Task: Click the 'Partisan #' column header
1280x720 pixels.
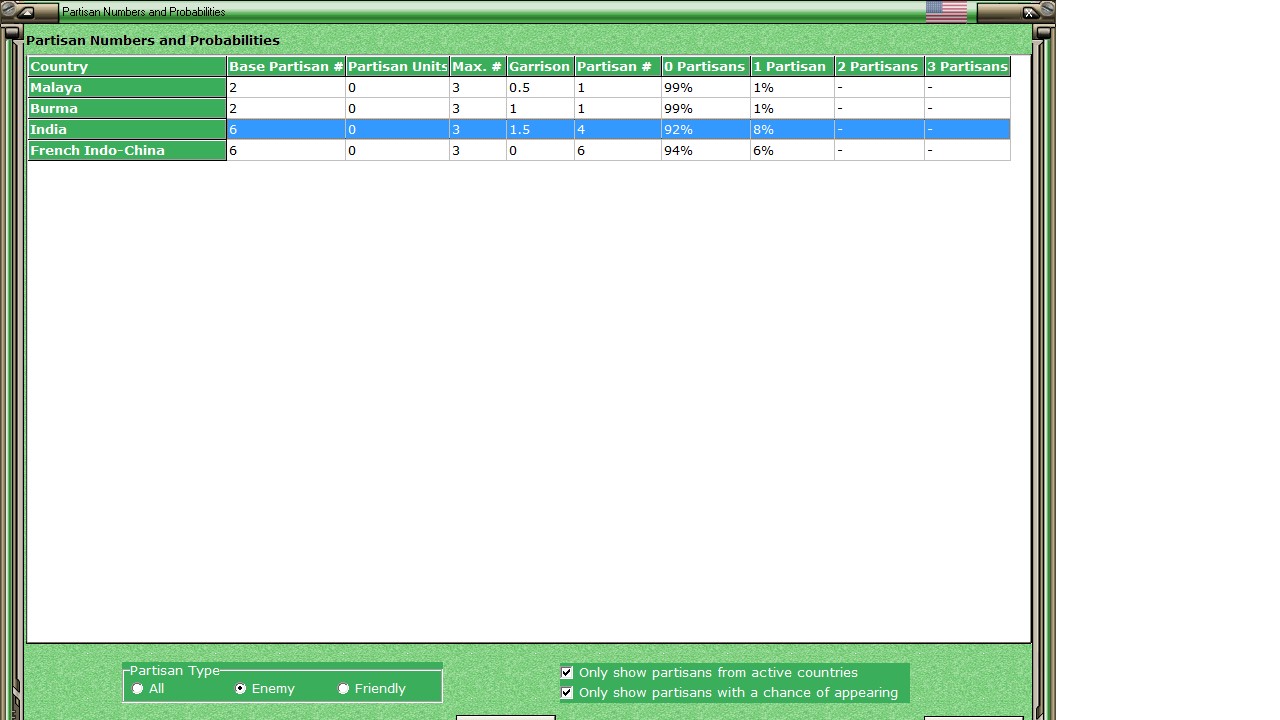Action: point(617,66)
